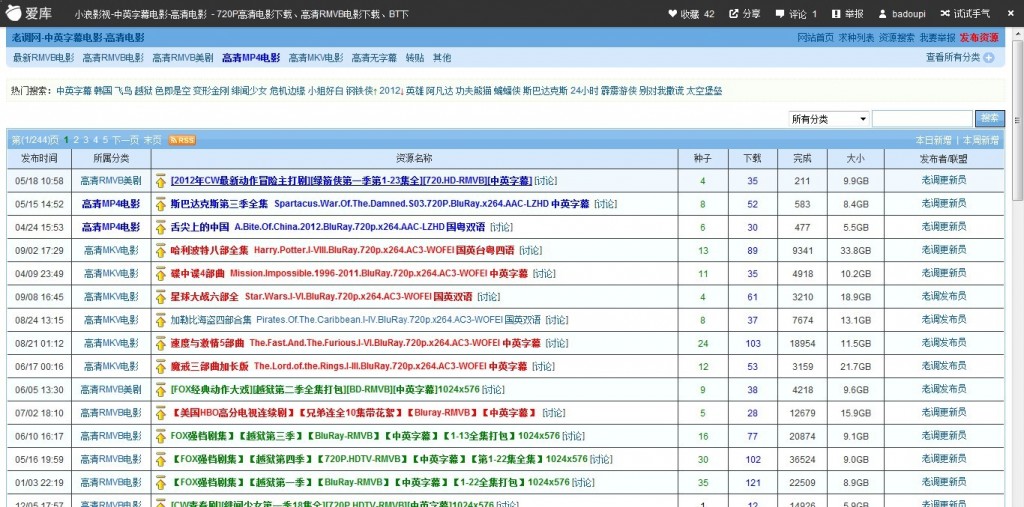Click the up-arrow icon on 舌尖上的中国 row
Viewport: 1024px width, 507px height.
pyautogui.click(x=160, y=227)
